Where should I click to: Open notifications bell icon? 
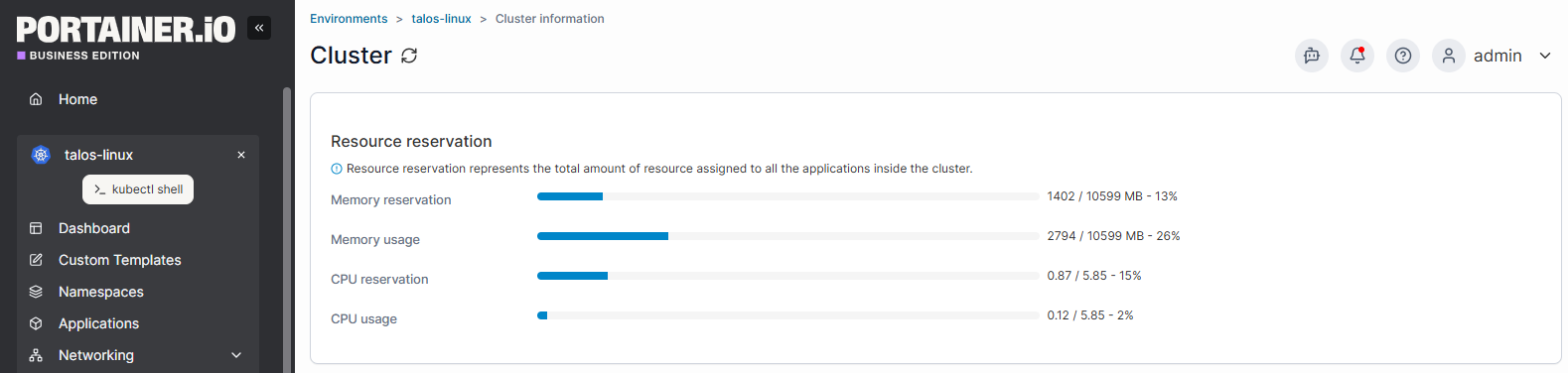[x=1357, y=56]
